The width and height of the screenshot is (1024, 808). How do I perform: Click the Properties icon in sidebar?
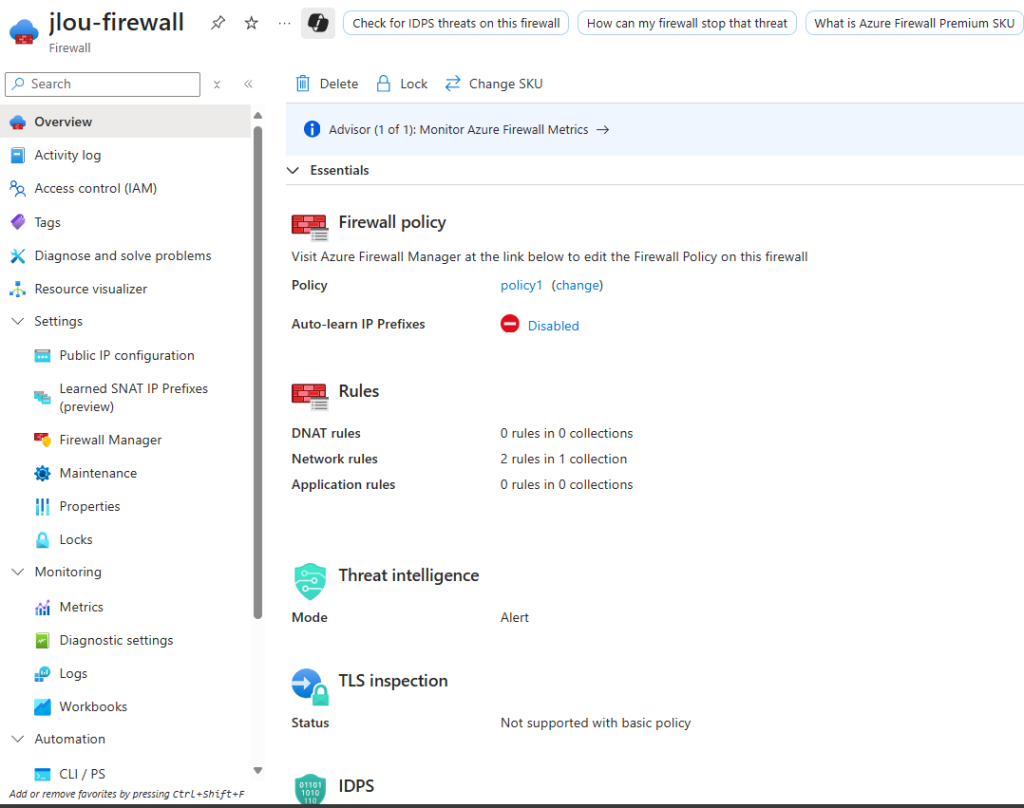42,507
